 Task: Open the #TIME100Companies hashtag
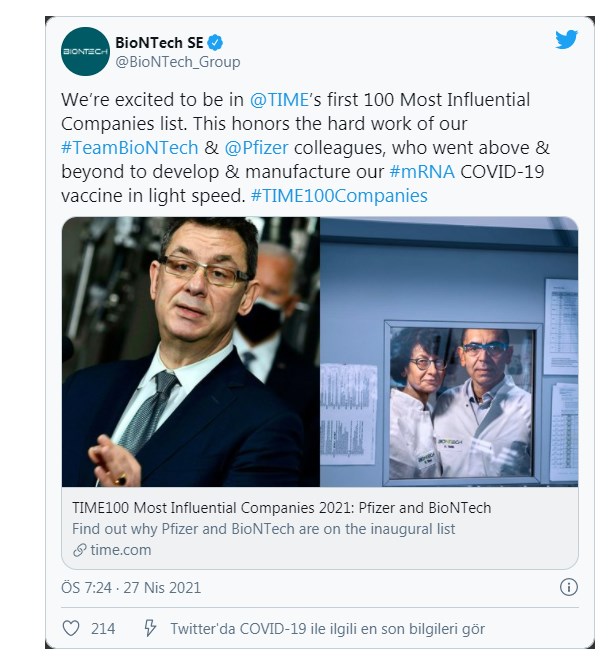[339, 196]
